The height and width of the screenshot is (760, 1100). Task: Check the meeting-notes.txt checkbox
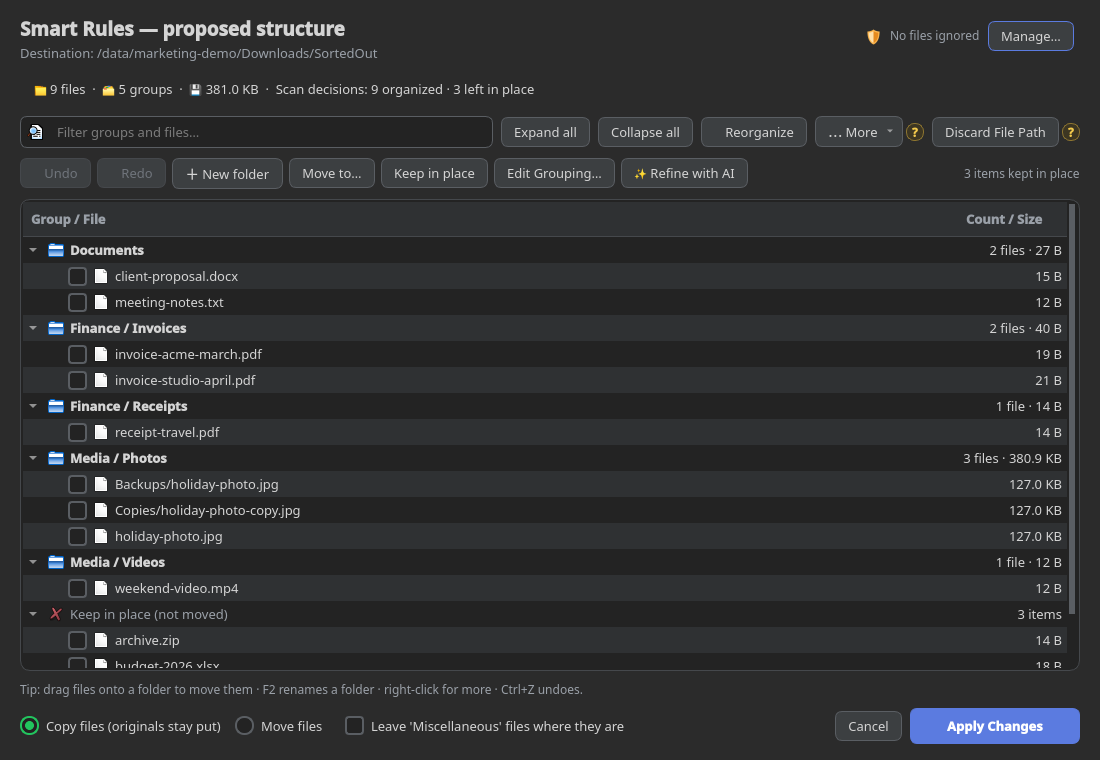pos(77,302)
